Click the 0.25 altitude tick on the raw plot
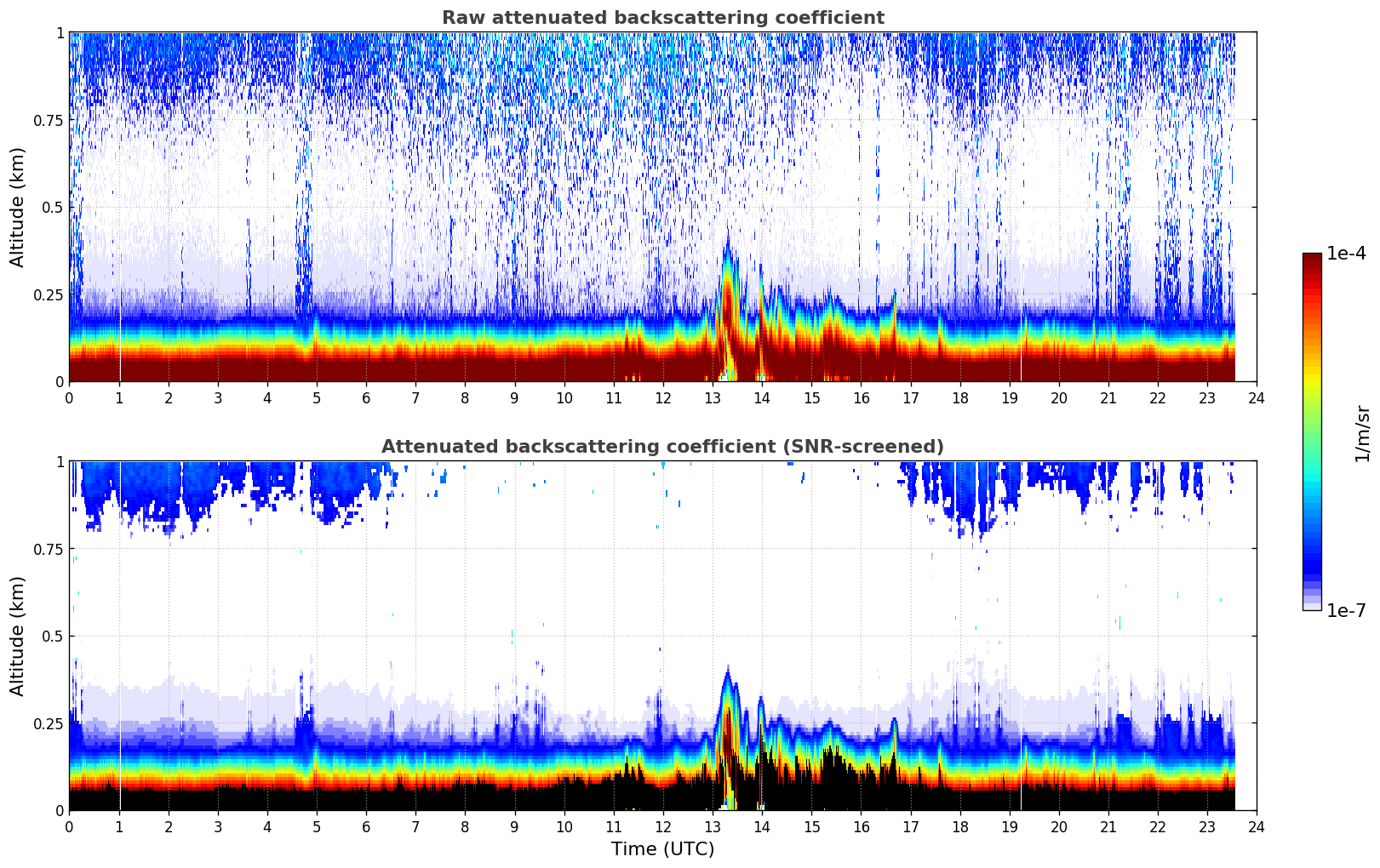The width and height of the screenshot is (1380, 868). tap(49, 294)
